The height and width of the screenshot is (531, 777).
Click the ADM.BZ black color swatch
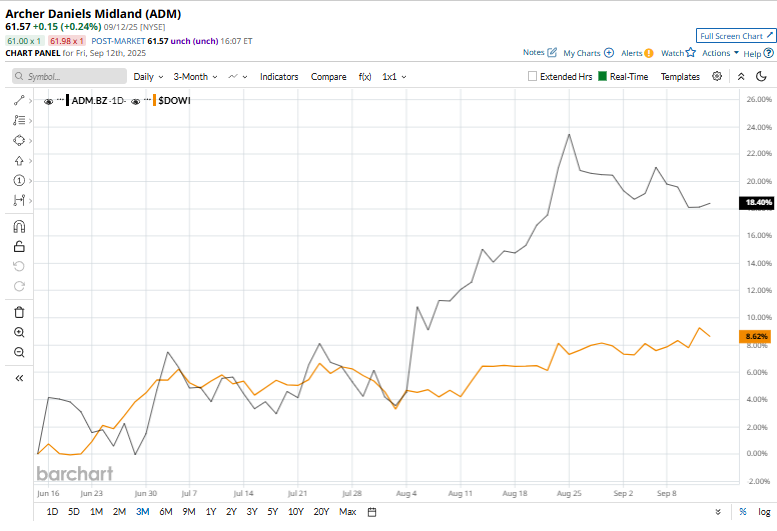(67, 101)
